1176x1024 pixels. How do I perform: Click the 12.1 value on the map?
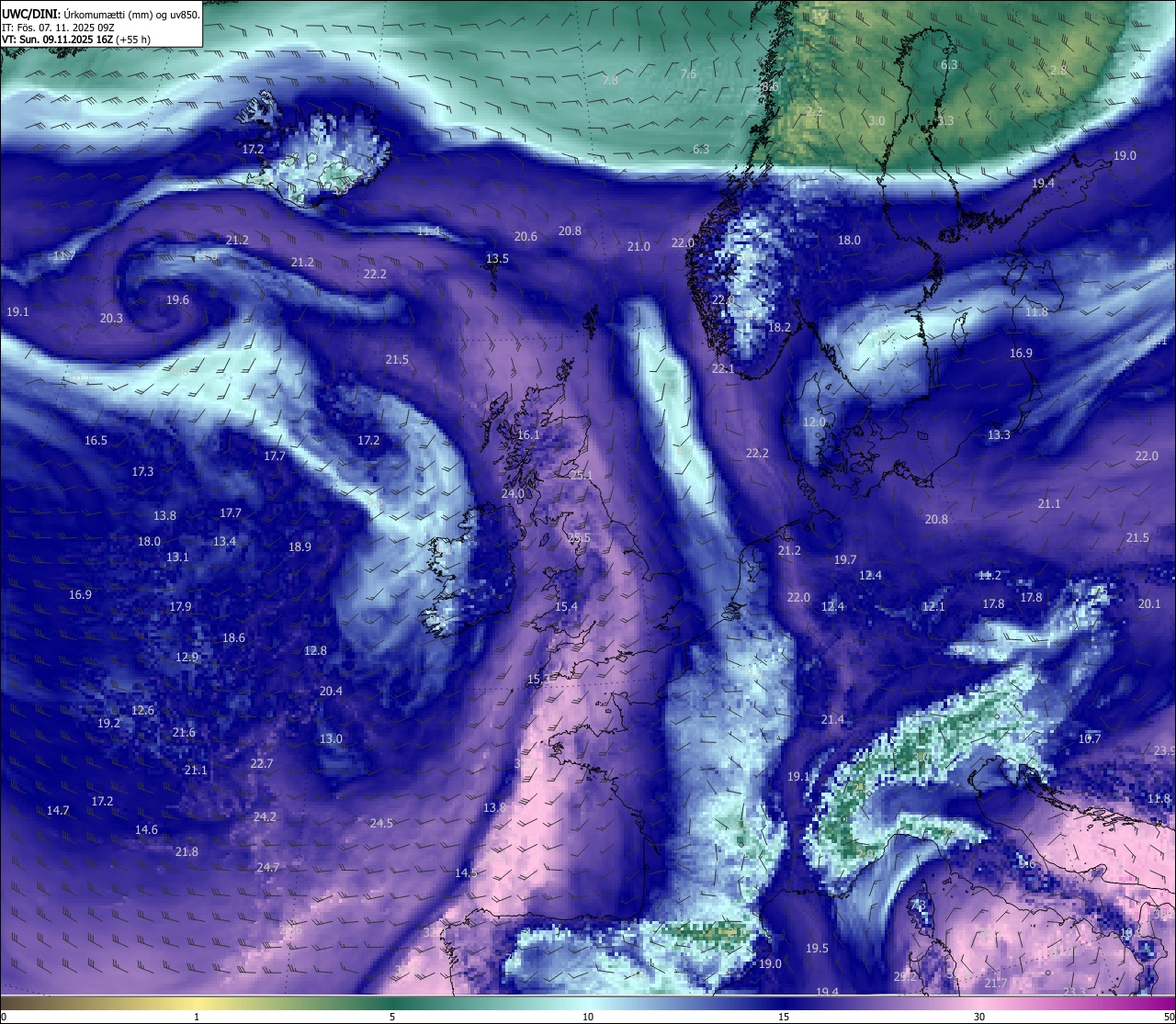coord(933,607)
